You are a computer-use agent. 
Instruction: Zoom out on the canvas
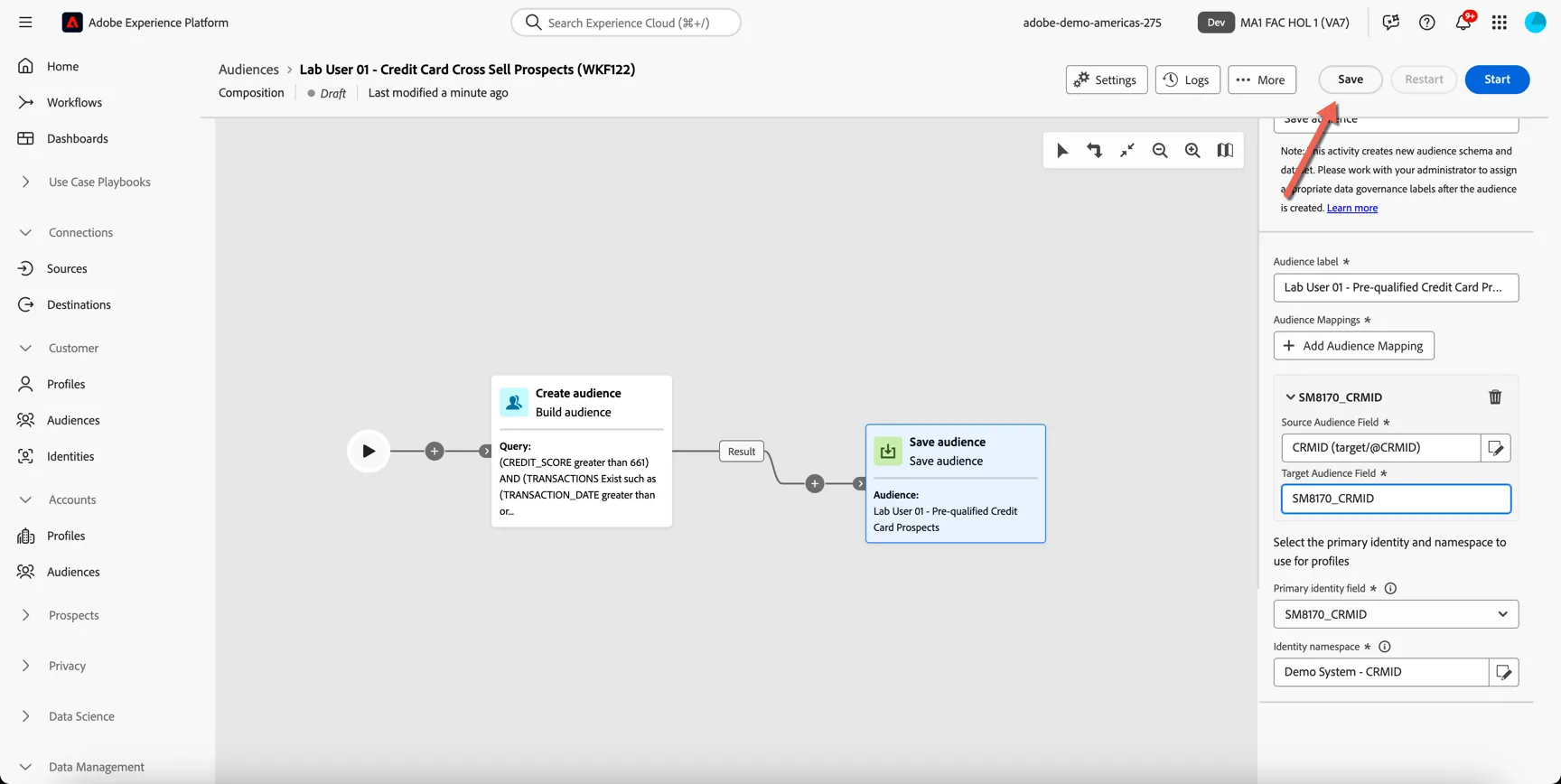click(x=1160, y=151)
